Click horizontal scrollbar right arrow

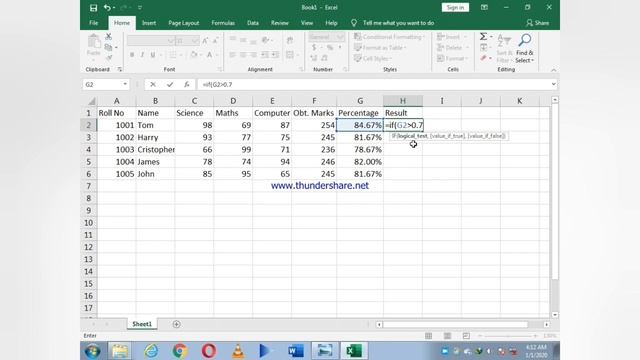tap(547, 324)
